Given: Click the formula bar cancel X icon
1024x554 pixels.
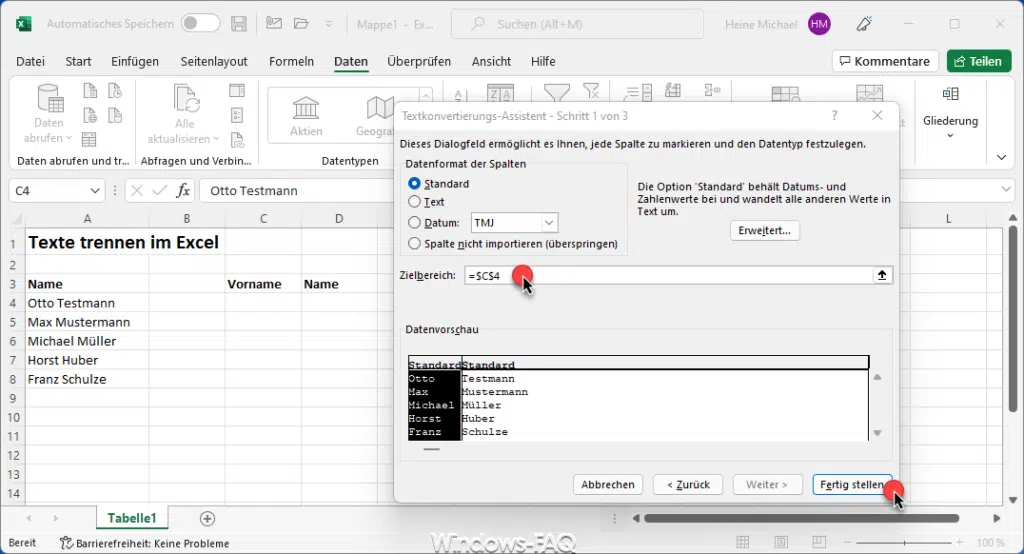Looking at the screenshot, I should (x=136, y=191).
